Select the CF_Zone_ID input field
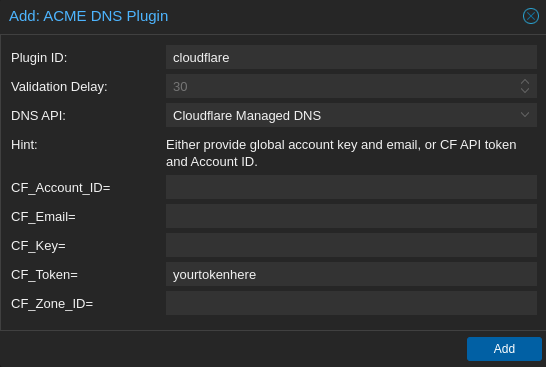 (x=351, y=303)
